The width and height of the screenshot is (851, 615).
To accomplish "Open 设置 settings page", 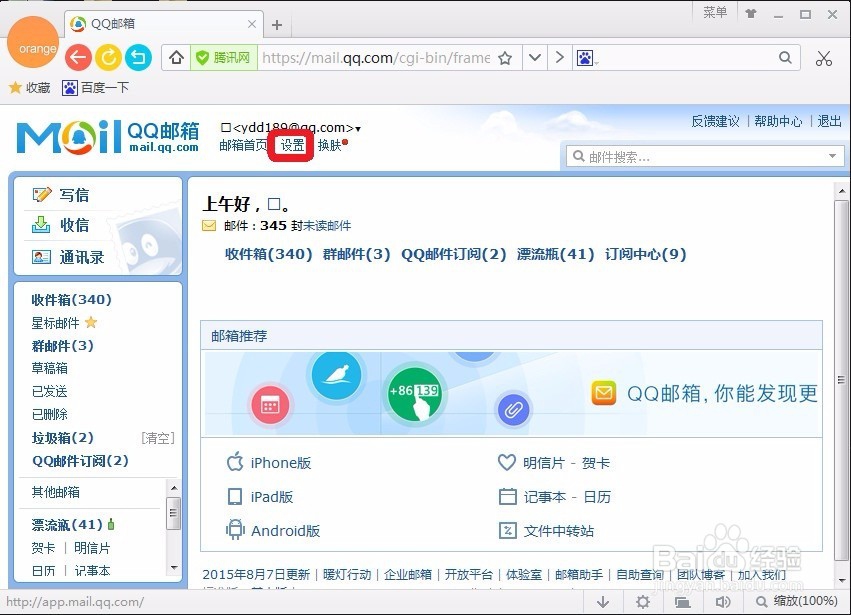I will (292, 145).
